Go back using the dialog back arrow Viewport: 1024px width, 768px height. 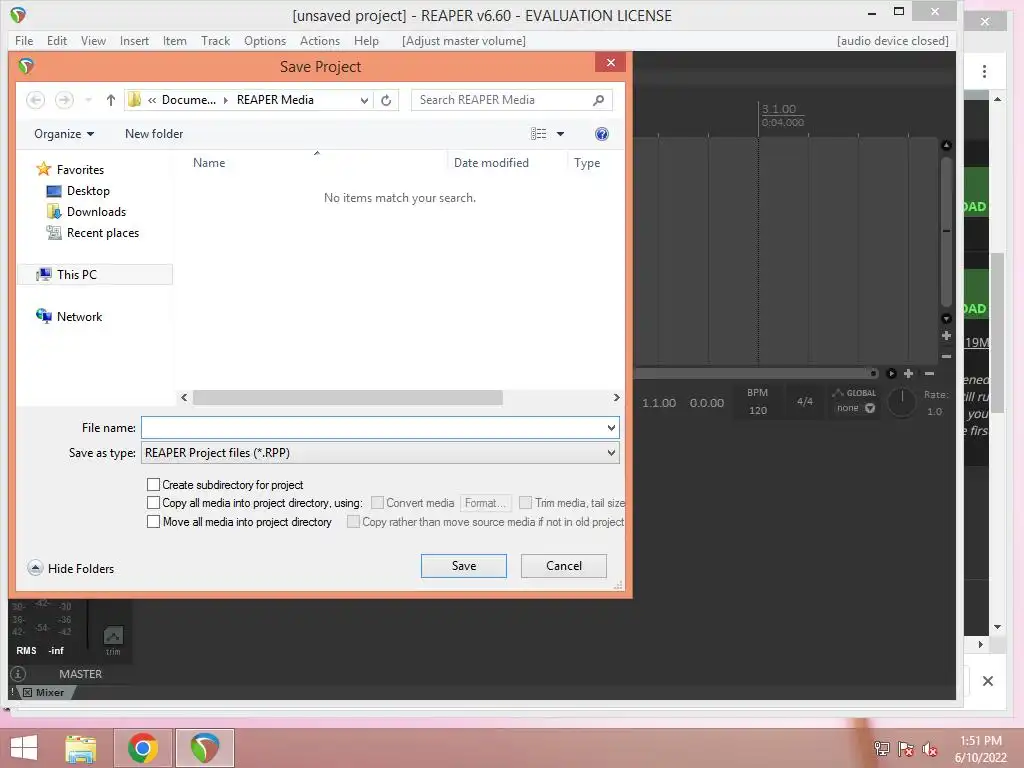(x=35, y=100)
